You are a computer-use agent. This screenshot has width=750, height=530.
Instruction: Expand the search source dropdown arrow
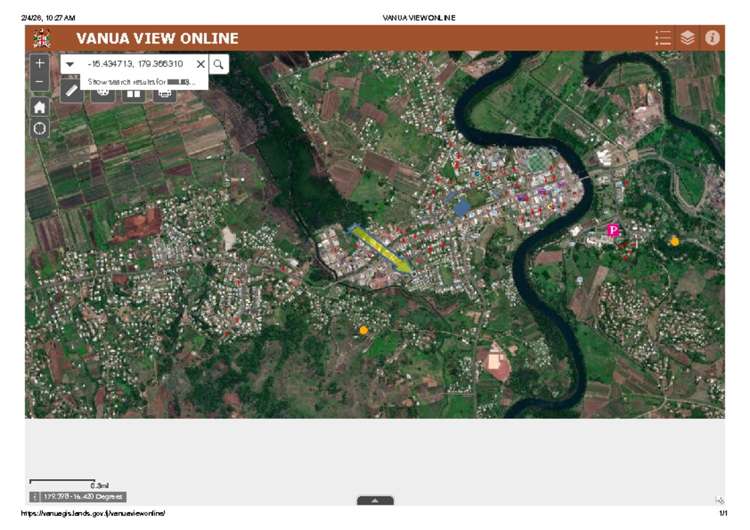(70, 64)
